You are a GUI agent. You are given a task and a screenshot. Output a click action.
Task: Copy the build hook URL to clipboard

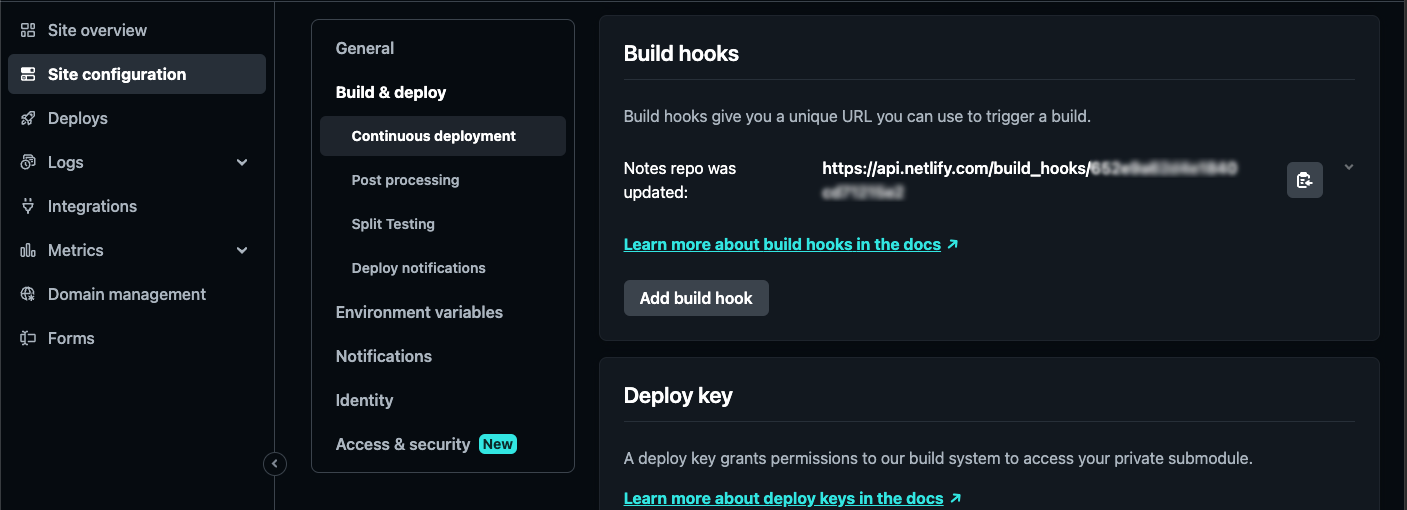(1304, 180)
